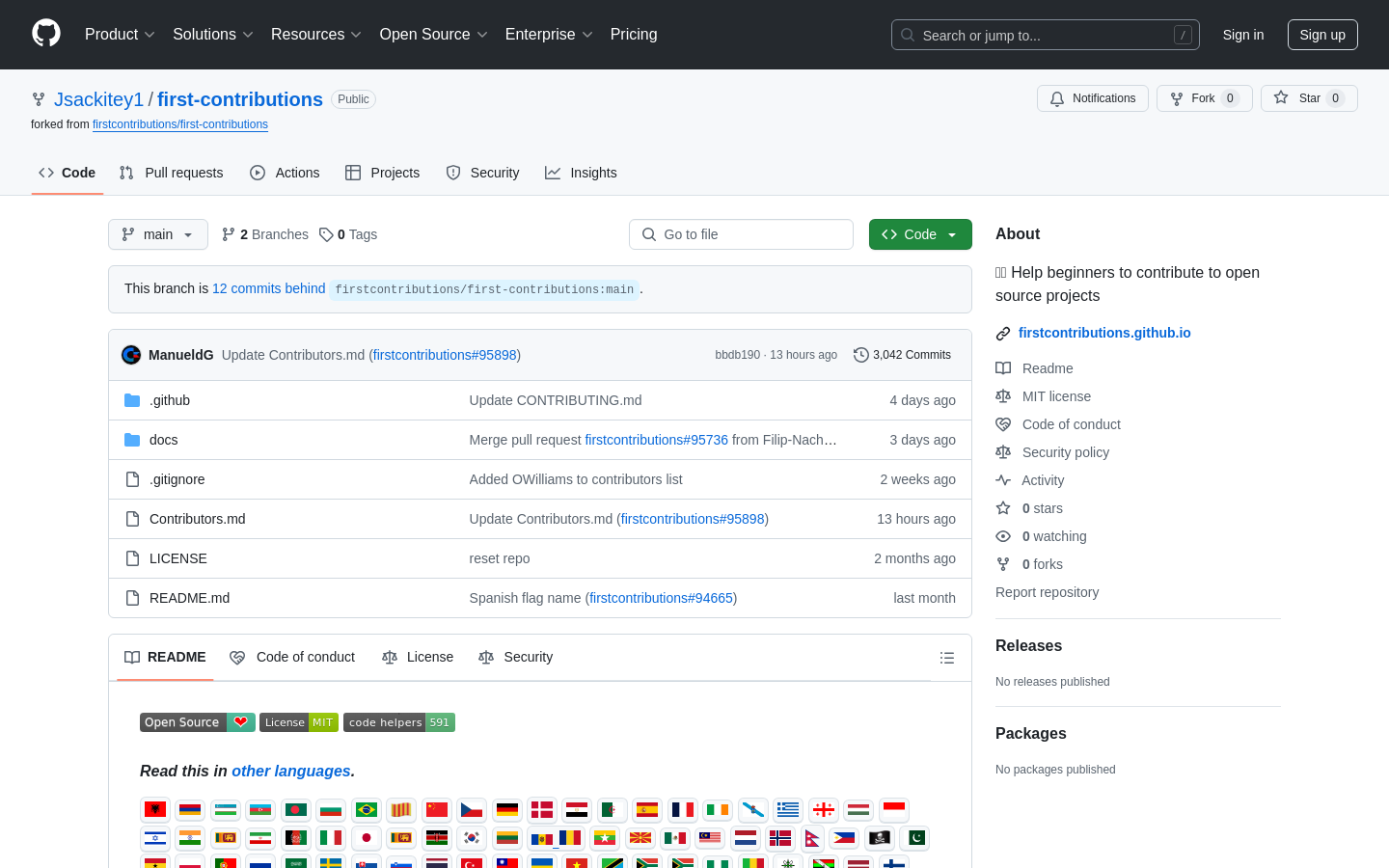The height and width of the screenshot is (868, 1389).
Task: Click Report repository
Action: point(1047,592)
